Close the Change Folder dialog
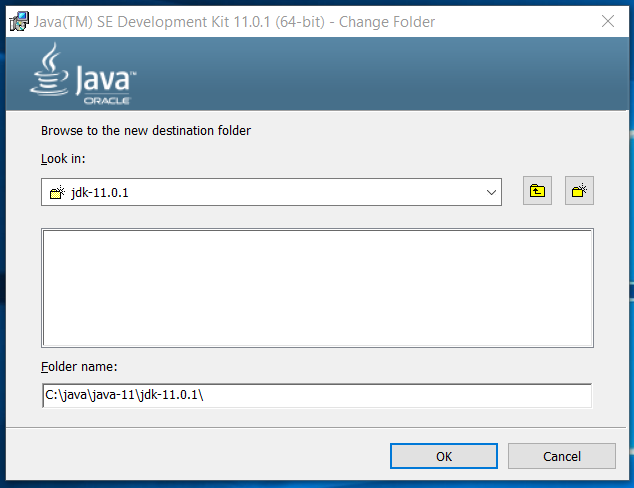This screenshot has width=634, height=488. [x=608, y=21]
